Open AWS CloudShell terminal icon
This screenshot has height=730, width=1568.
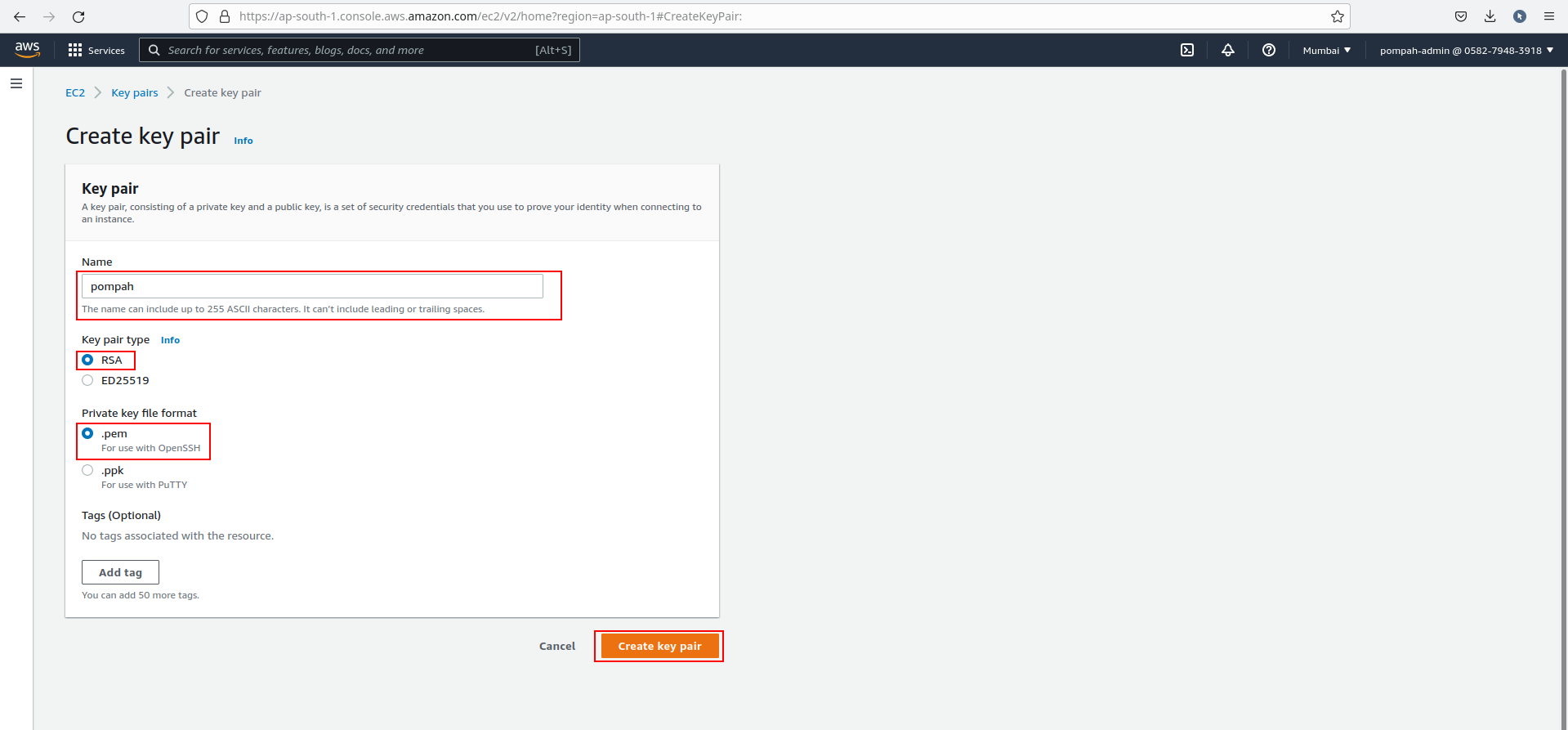[x=1187, y=50]
